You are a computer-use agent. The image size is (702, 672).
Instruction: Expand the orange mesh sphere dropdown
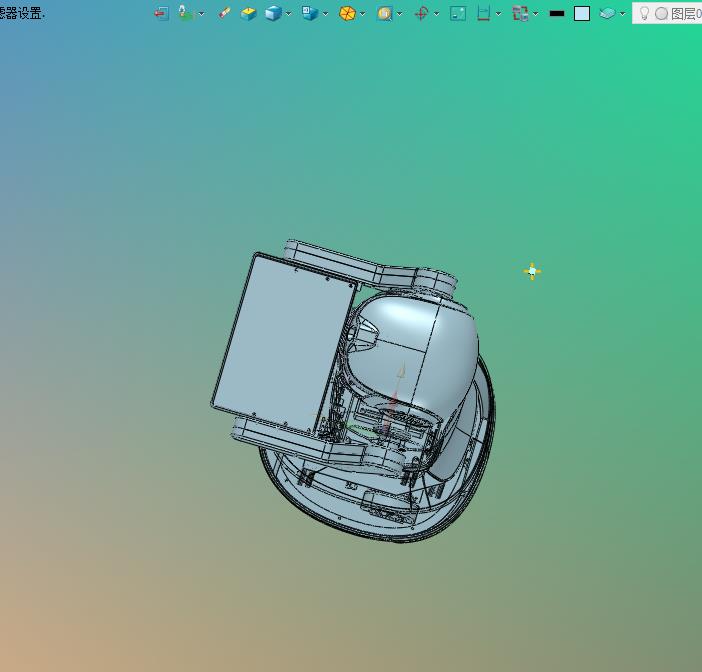pyautogui.click(x=363, y=14)
